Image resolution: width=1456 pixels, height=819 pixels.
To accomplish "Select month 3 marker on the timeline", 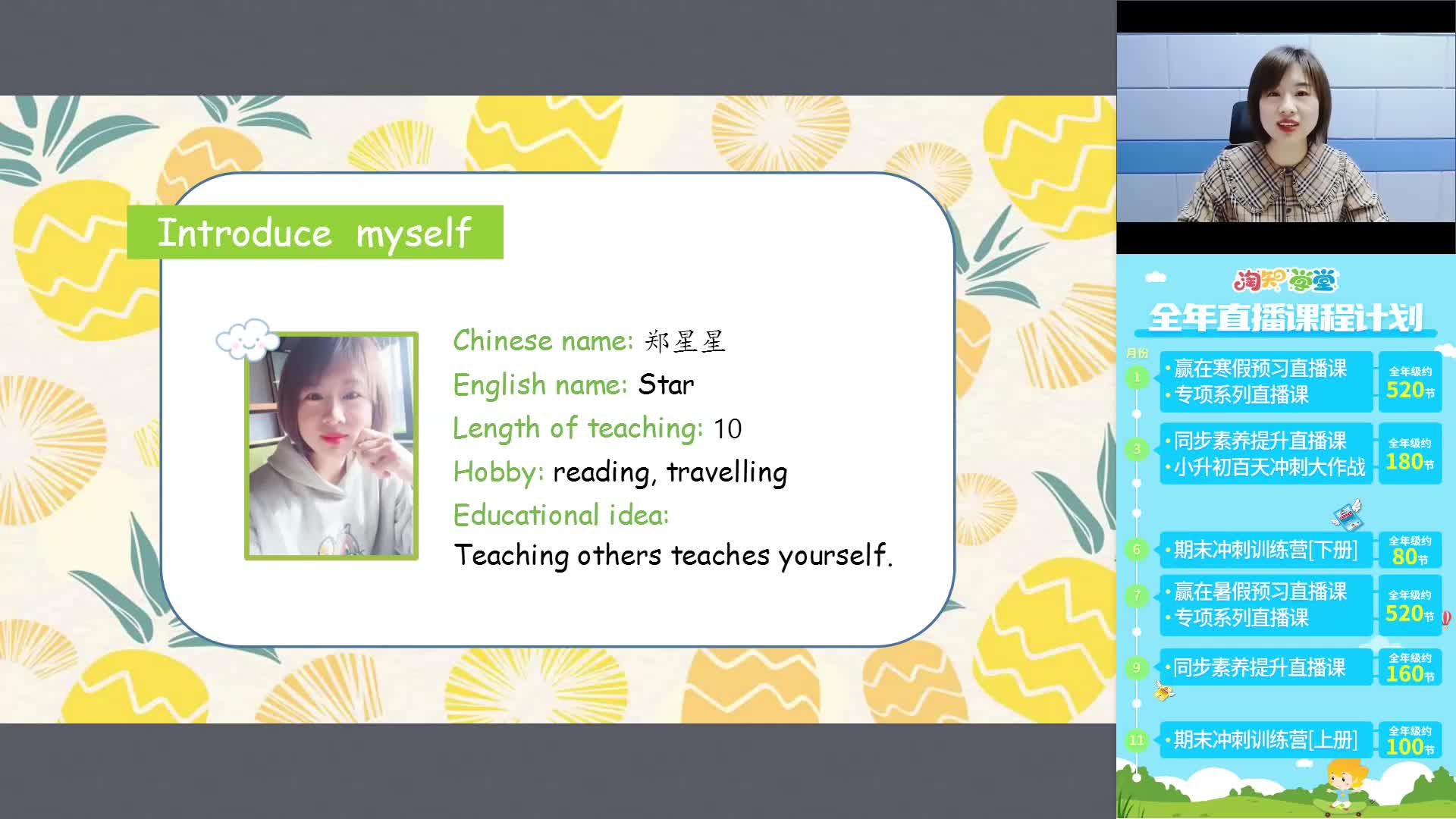I will click(1136, 449).
